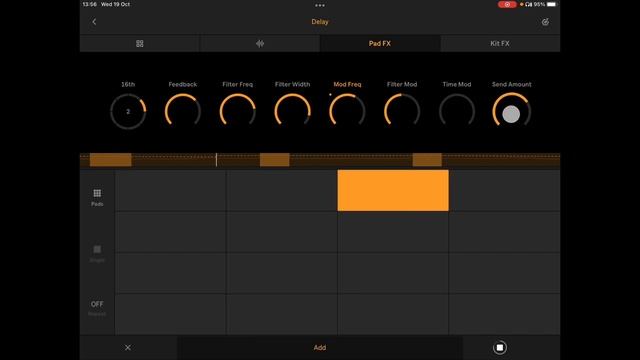Click the last clip block in the timeline strip

pos(427,160)
